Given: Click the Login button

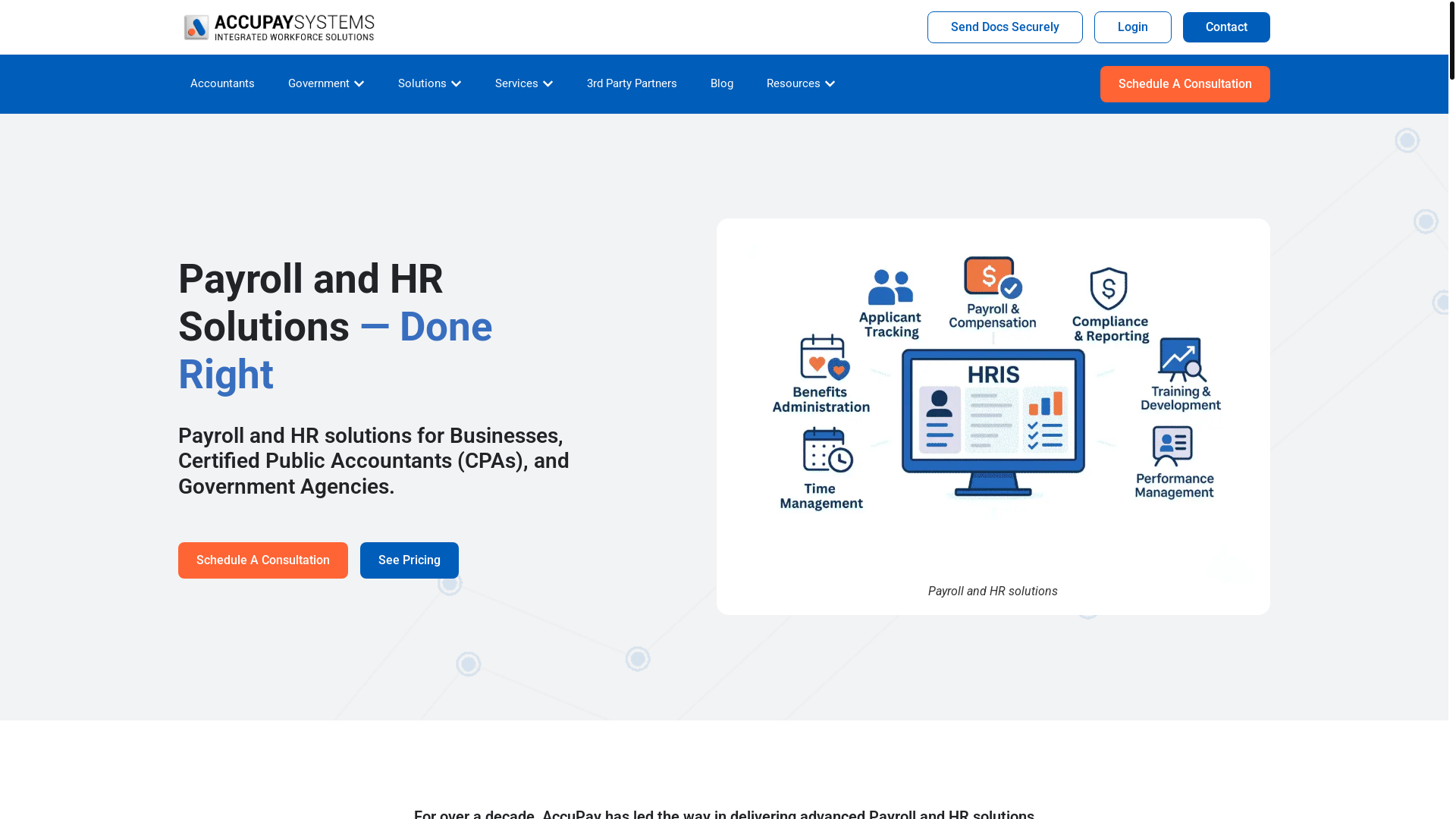Looking at the screenshot, I should (1133, 27).
